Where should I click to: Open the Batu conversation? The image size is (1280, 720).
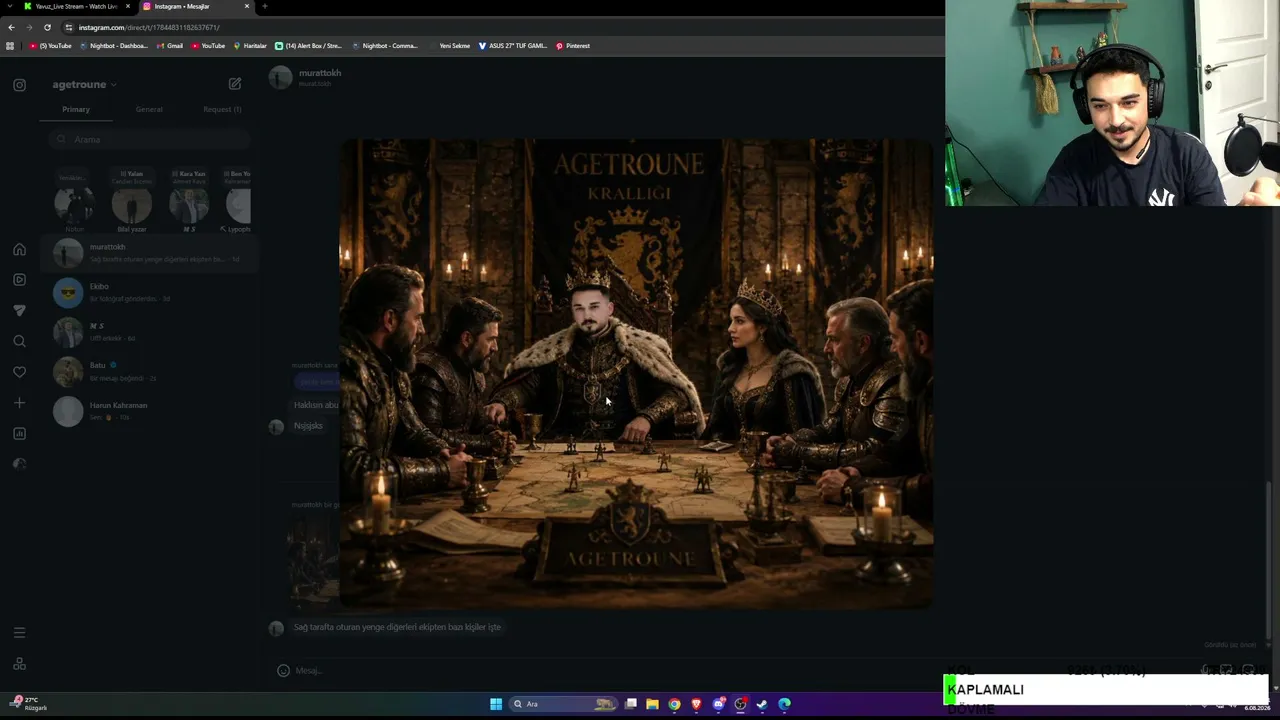(x=150, y=371)
